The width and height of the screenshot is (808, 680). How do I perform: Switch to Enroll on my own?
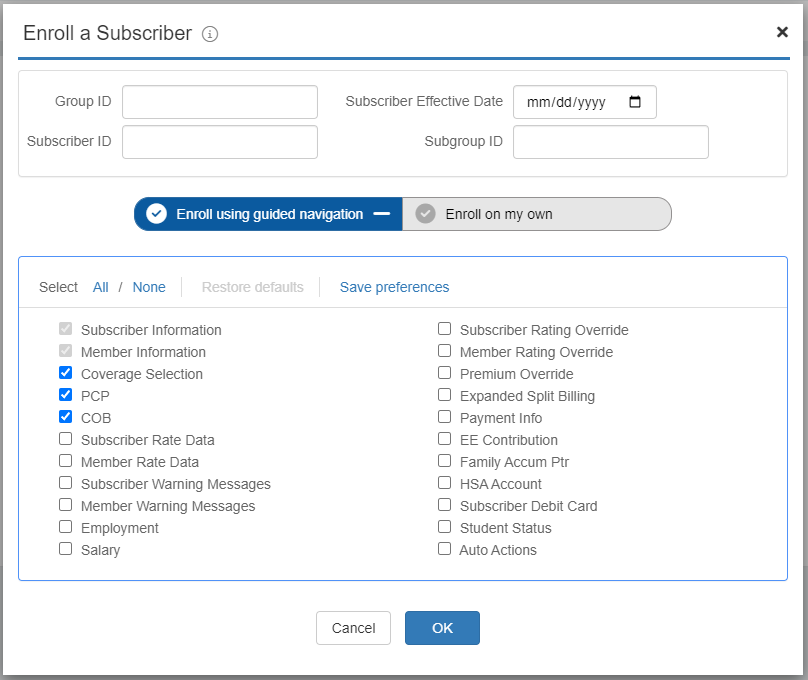click(x=536, y=214)
